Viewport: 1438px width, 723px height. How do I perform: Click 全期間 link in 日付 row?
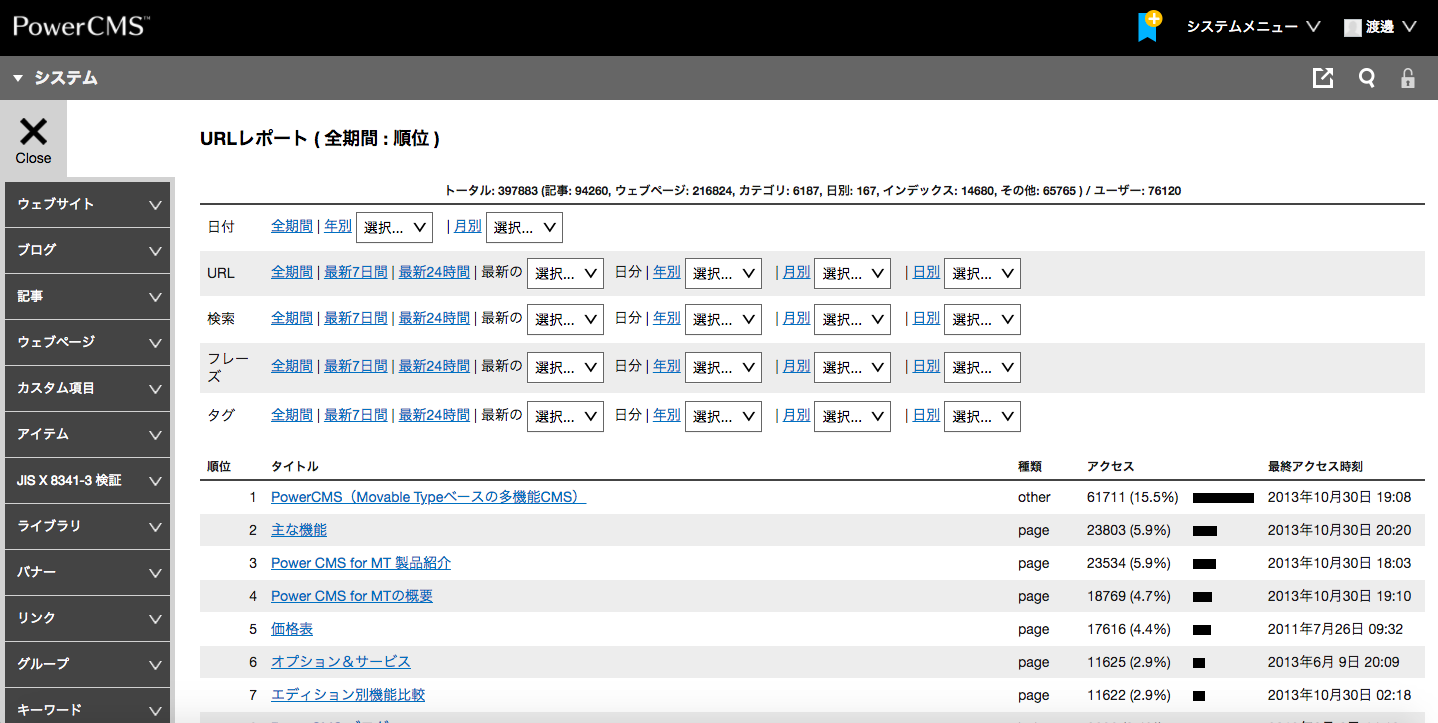[292, 226]
